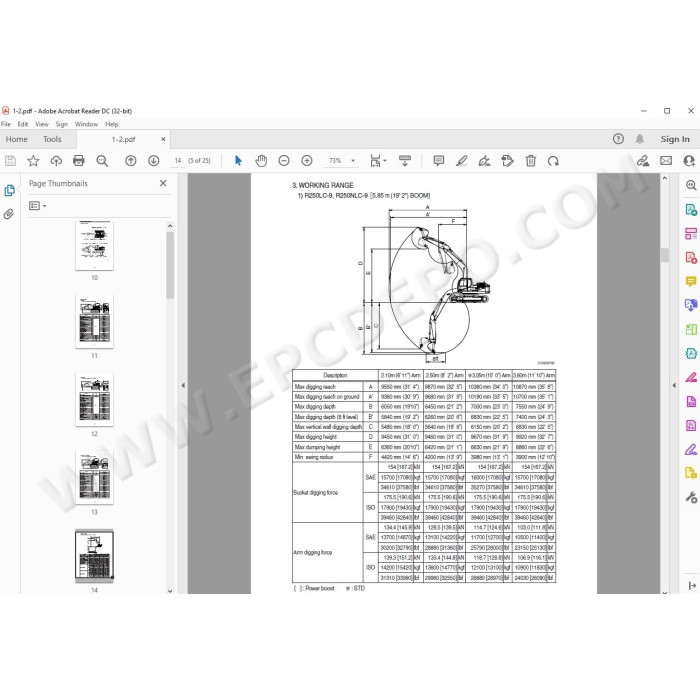Image resolution: width=700 pixels, height=700 pixels.
Task: Expand the right tools pane bottom arrow
Action: [x=692, y=586]
